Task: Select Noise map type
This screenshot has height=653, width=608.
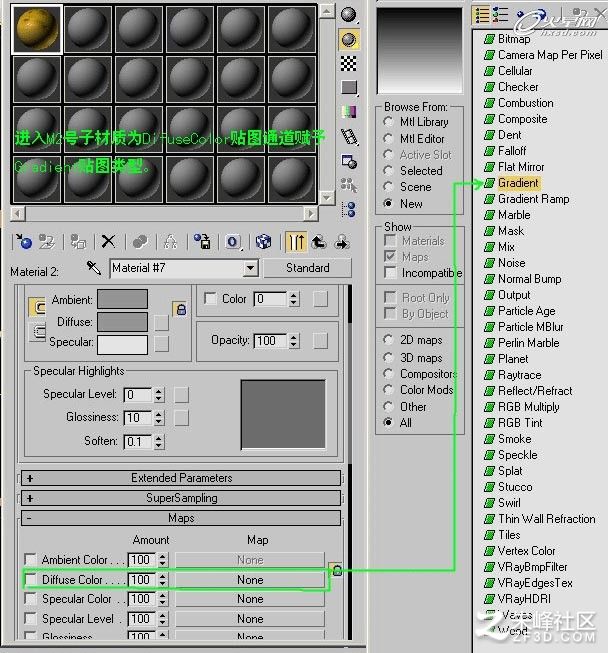Action: point(512,263)
